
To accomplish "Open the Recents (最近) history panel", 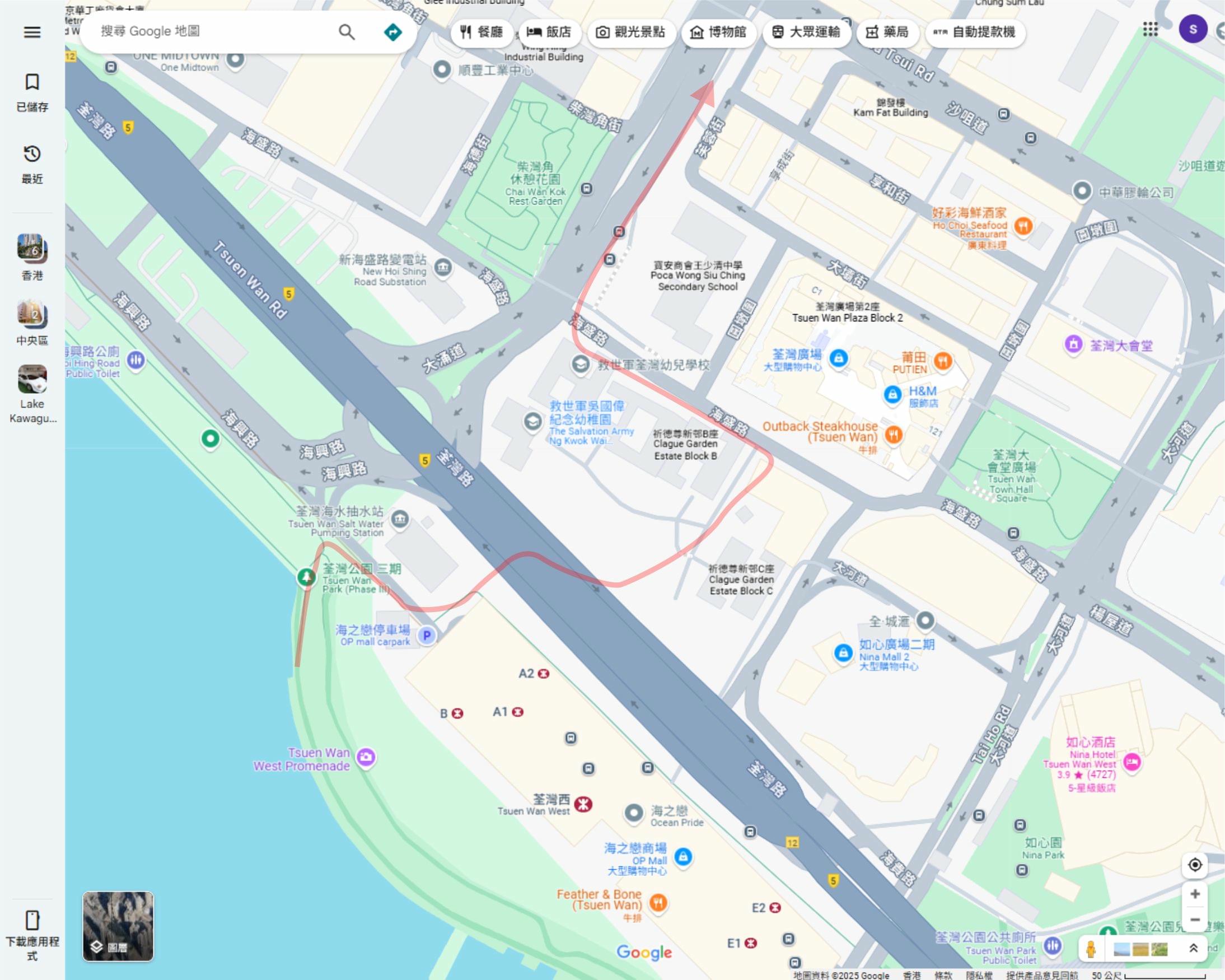I will click(32, 164).
